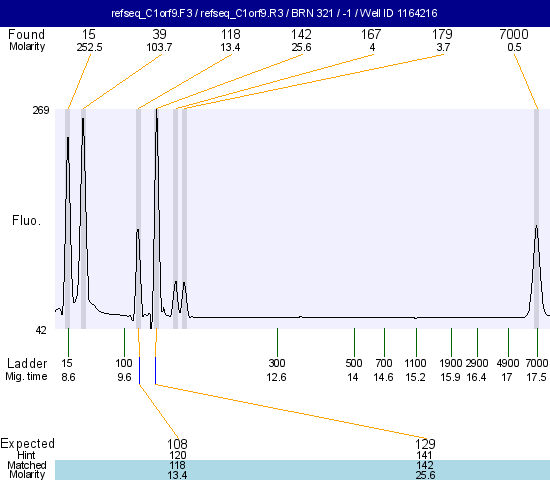550x480 pixels.
Task: Click expected fragment size 108
Action: pyautogui.click(x=177, y=444)
